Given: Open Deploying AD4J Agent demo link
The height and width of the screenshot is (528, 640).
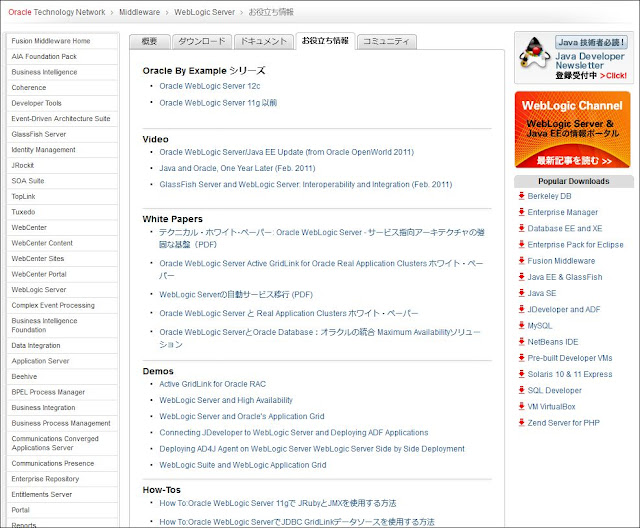Looking at the screenshot, I should tap(312, 449).
